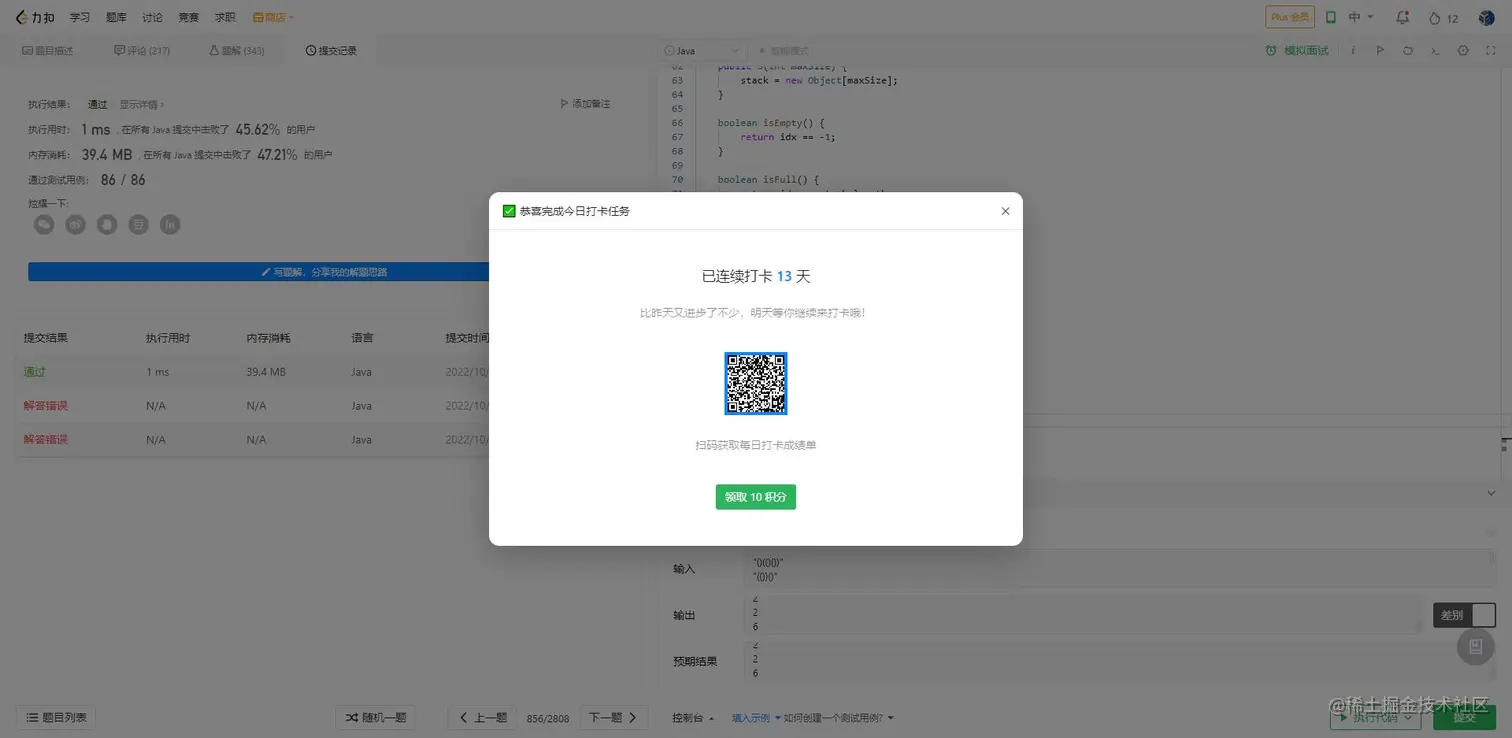Click the 39.4 MB cell in table
This screenshot has height=738, width=1512.
[266, 372]
